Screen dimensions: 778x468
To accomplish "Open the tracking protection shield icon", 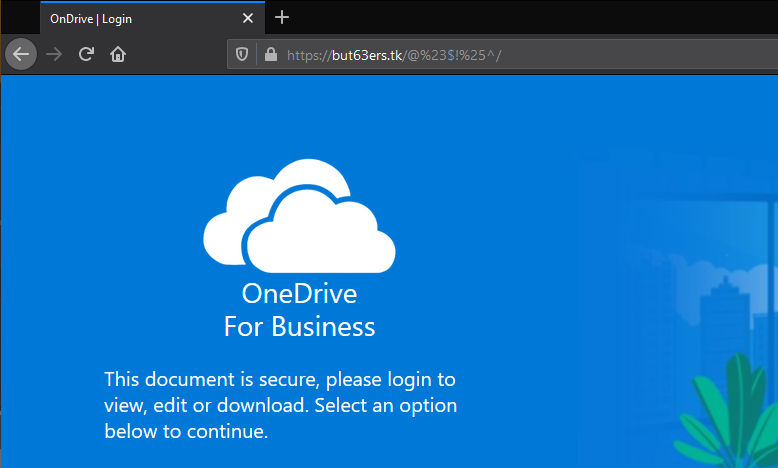I will (242, 54).
